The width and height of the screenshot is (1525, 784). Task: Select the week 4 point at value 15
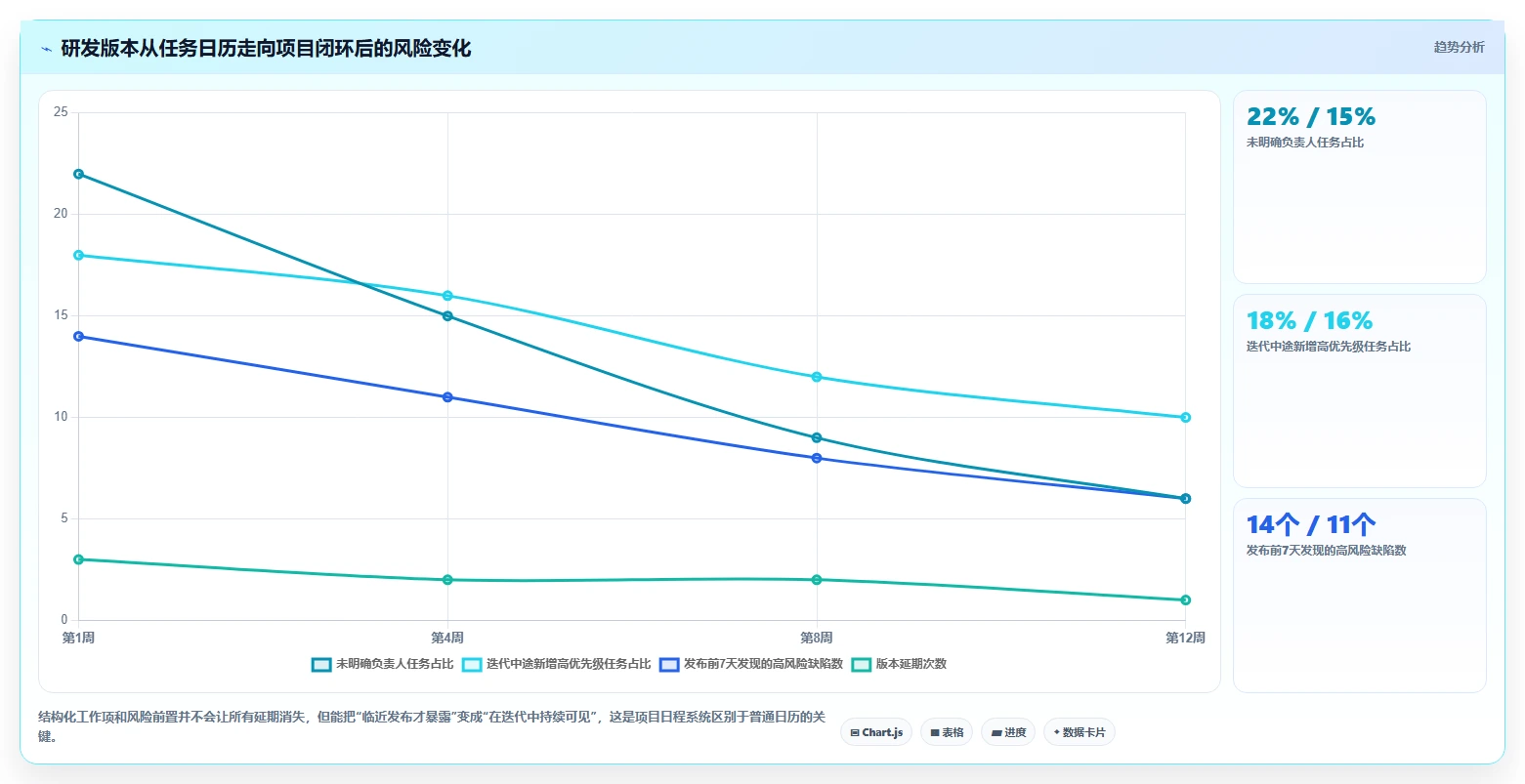point(447,316)
